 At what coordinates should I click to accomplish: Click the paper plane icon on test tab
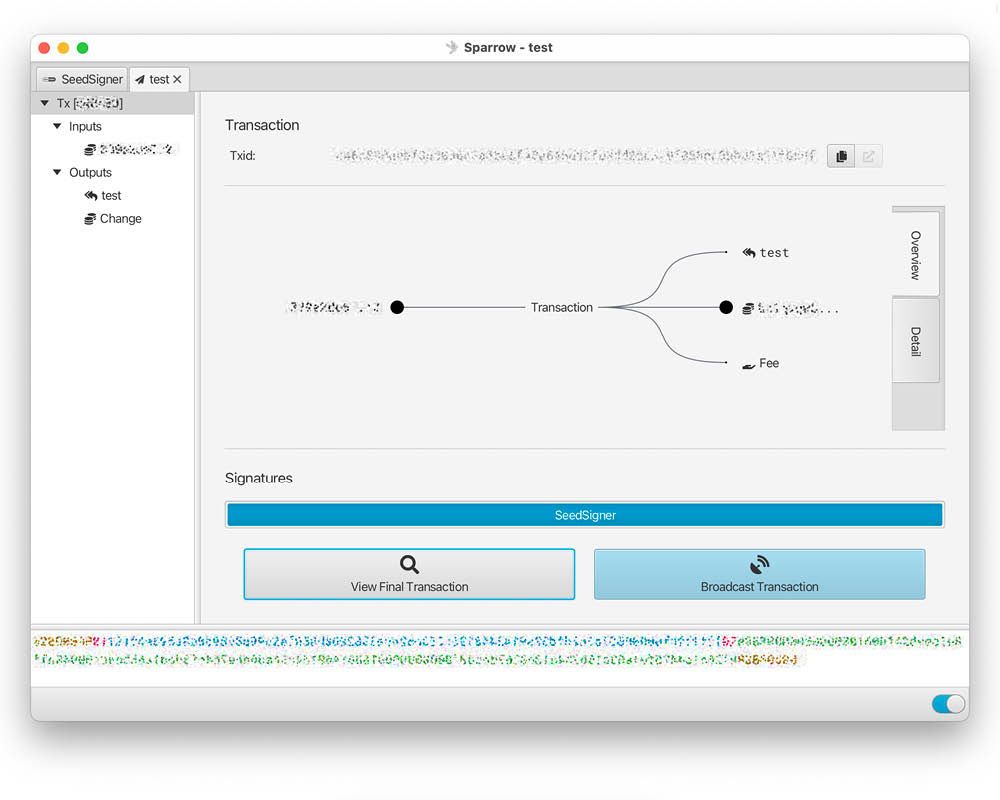point(140,80)
